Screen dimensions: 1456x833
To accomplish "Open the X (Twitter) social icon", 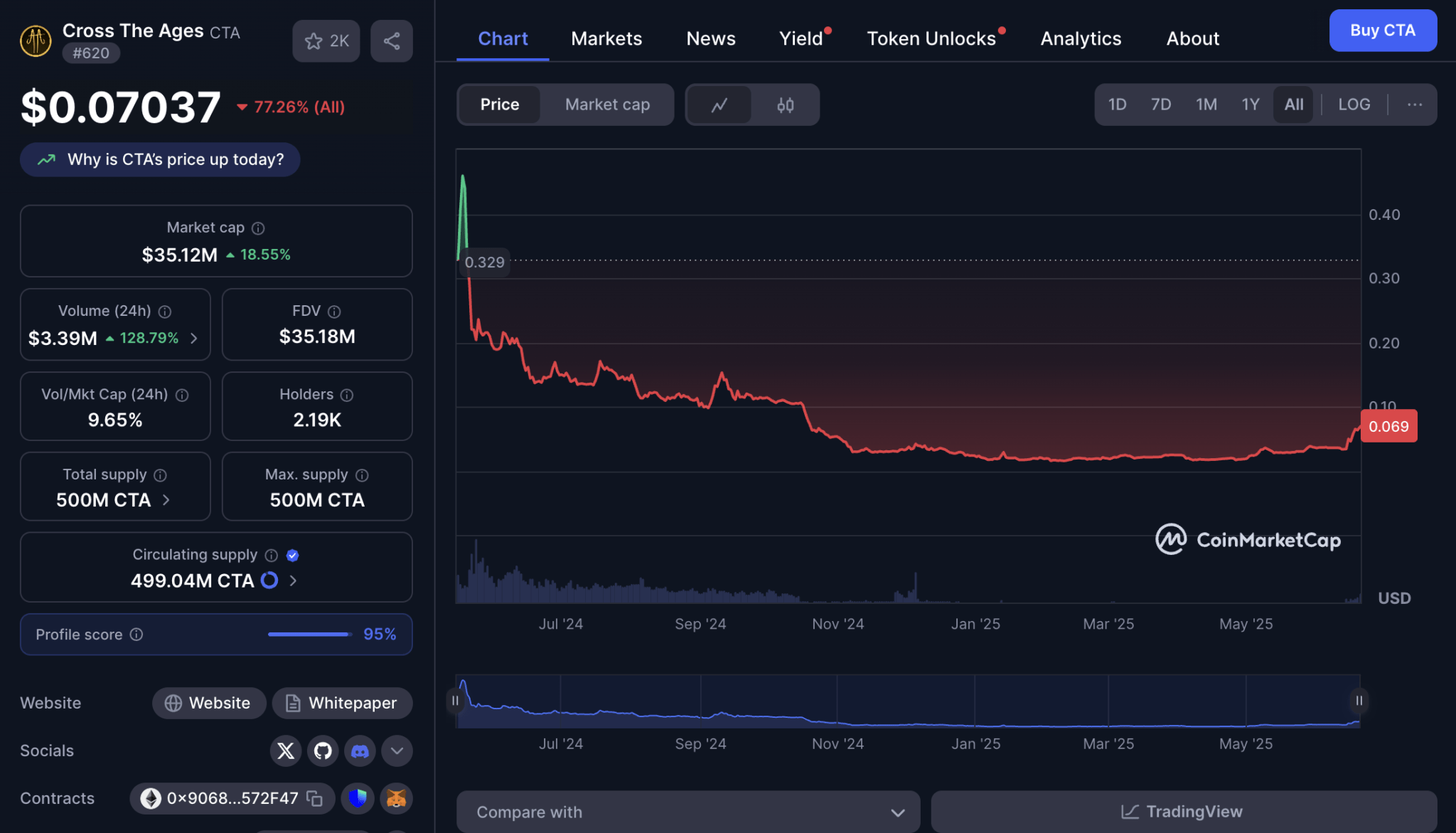I will click(x=286, y=750).
